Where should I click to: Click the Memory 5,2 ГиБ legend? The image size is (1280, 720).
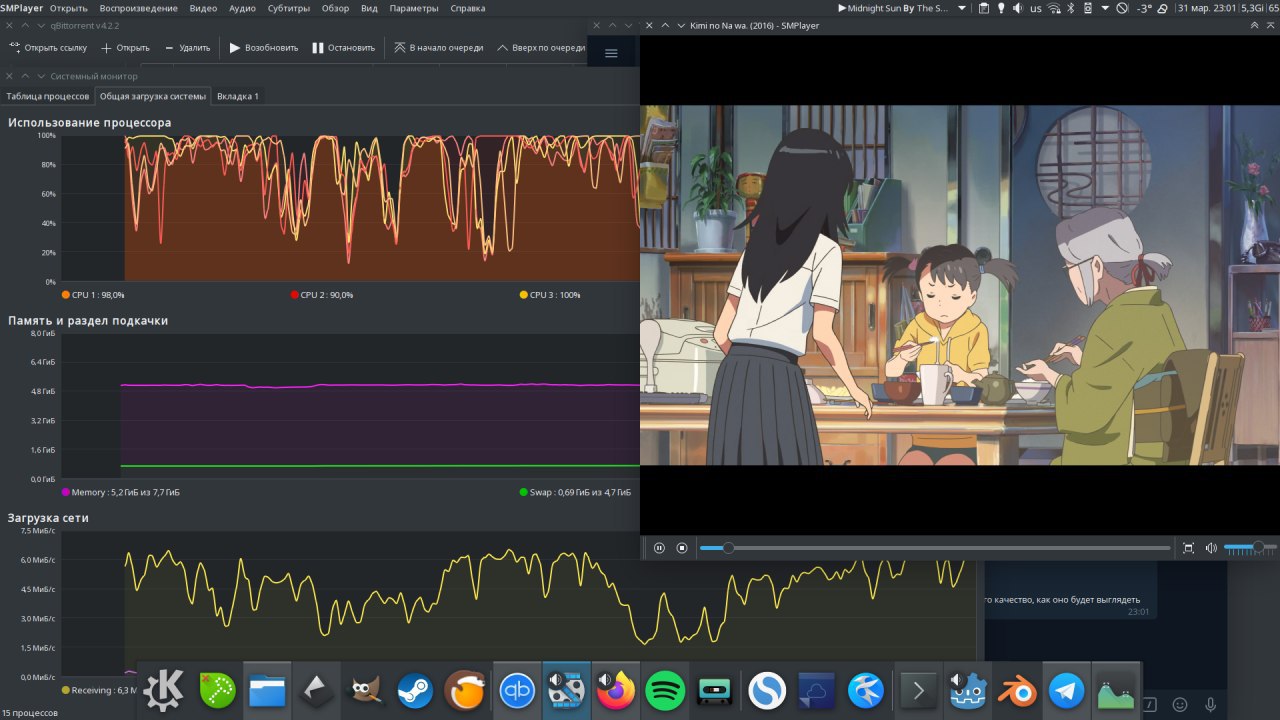click(121, 492)
